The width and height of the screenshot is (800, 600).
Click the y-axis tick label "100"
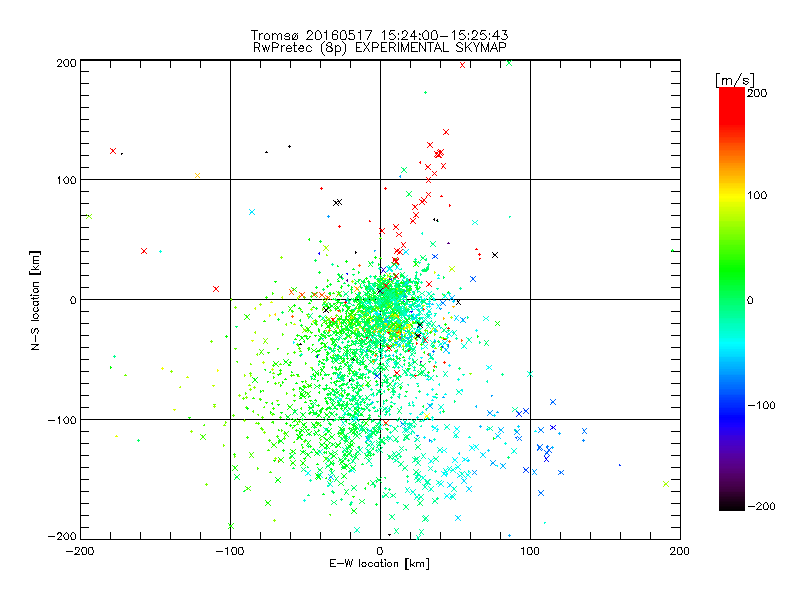pyautogui.click(x=67, y=180)
